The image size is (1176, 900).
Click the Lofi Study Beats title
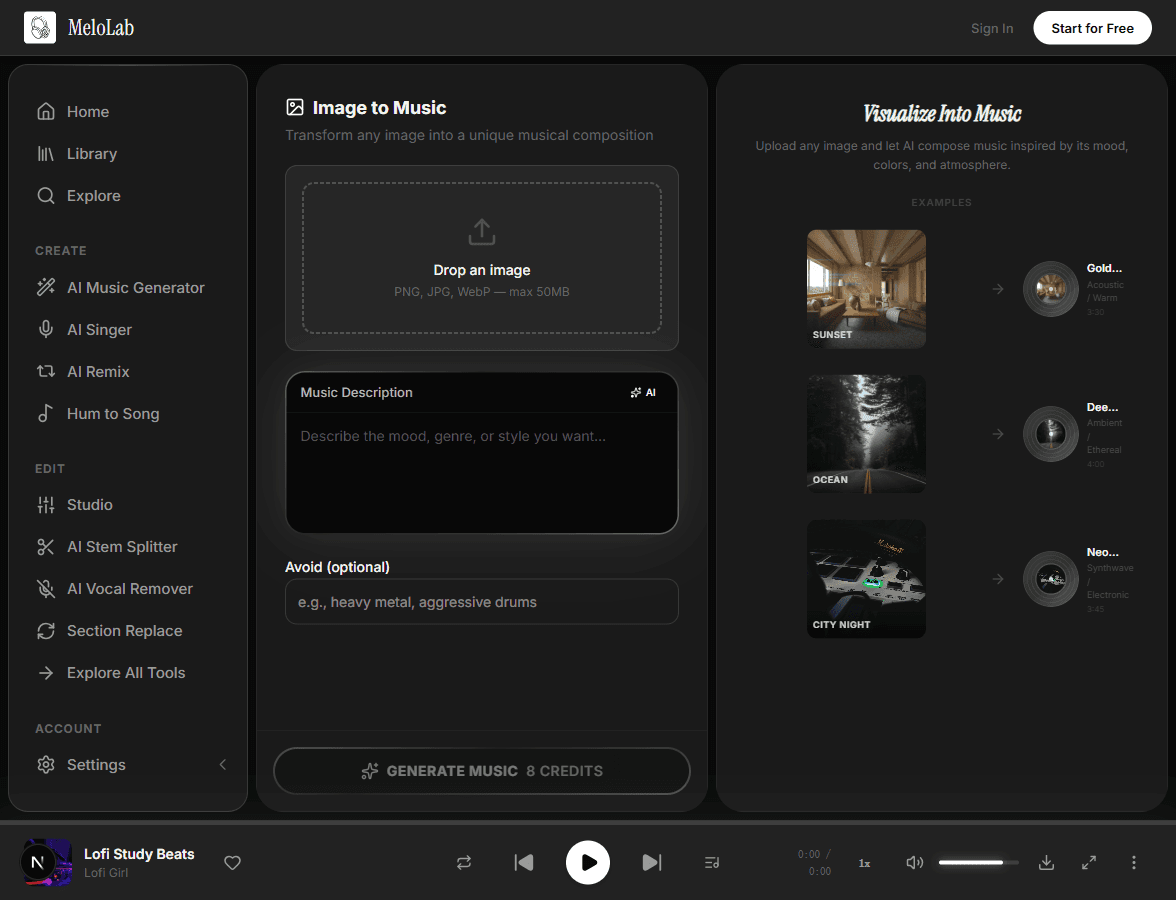point(139,854)
